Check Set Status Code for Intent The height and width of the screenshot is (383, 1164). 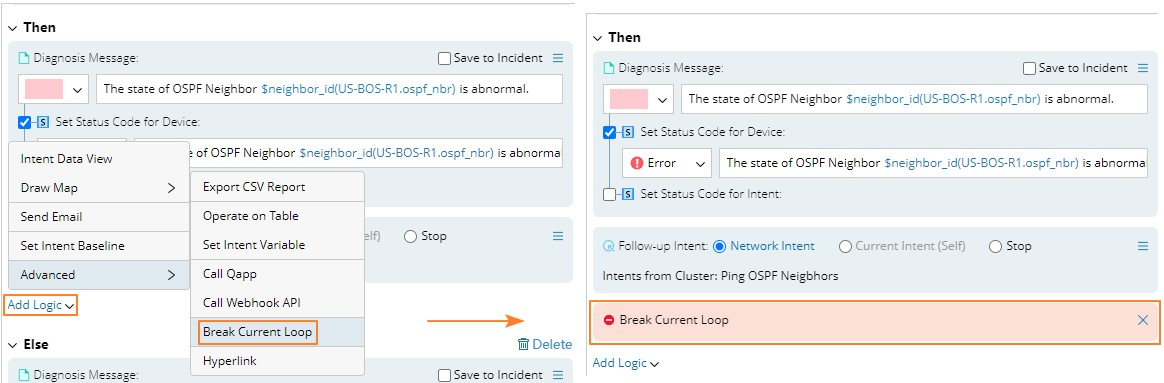pyautogui.click(x=609, y=194)
